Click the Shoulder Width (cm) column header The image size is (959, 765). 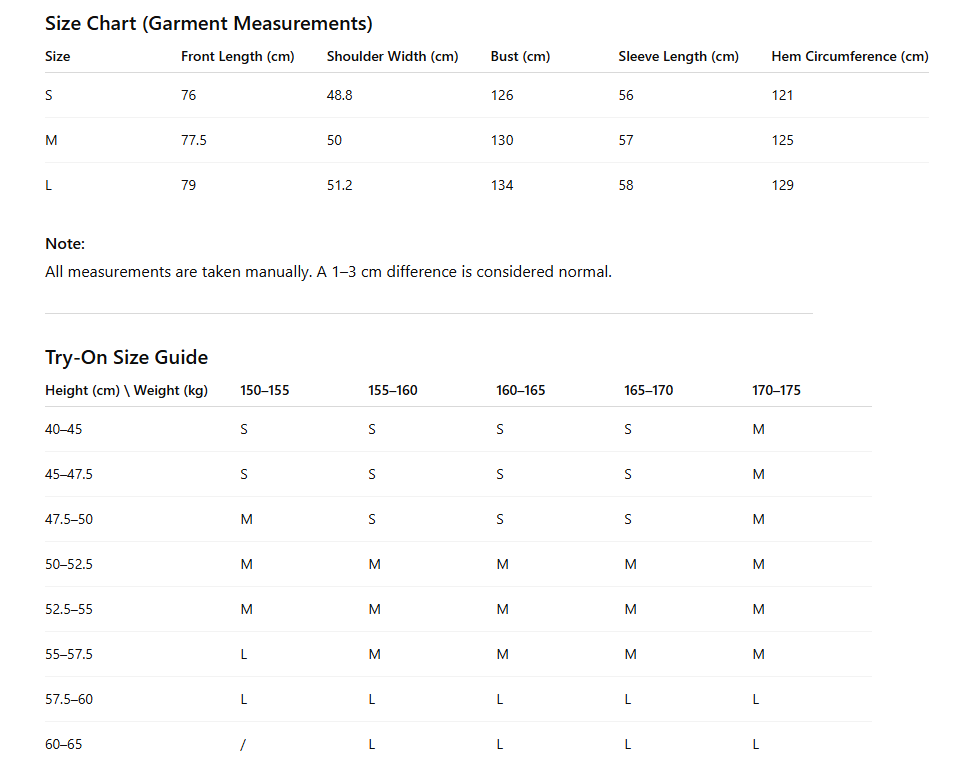tap(392, 56)
